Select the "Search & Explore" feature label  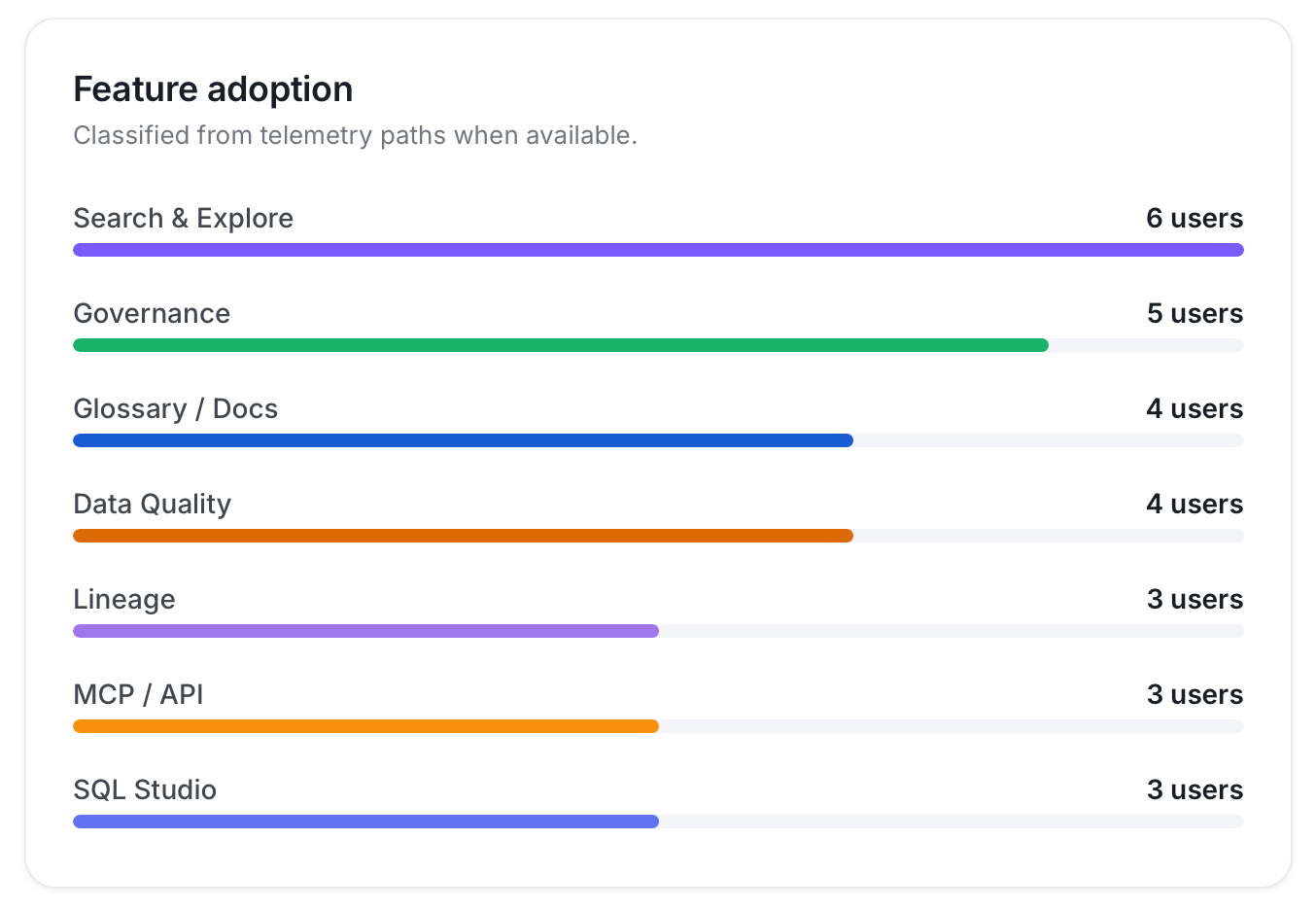point(183,218)
